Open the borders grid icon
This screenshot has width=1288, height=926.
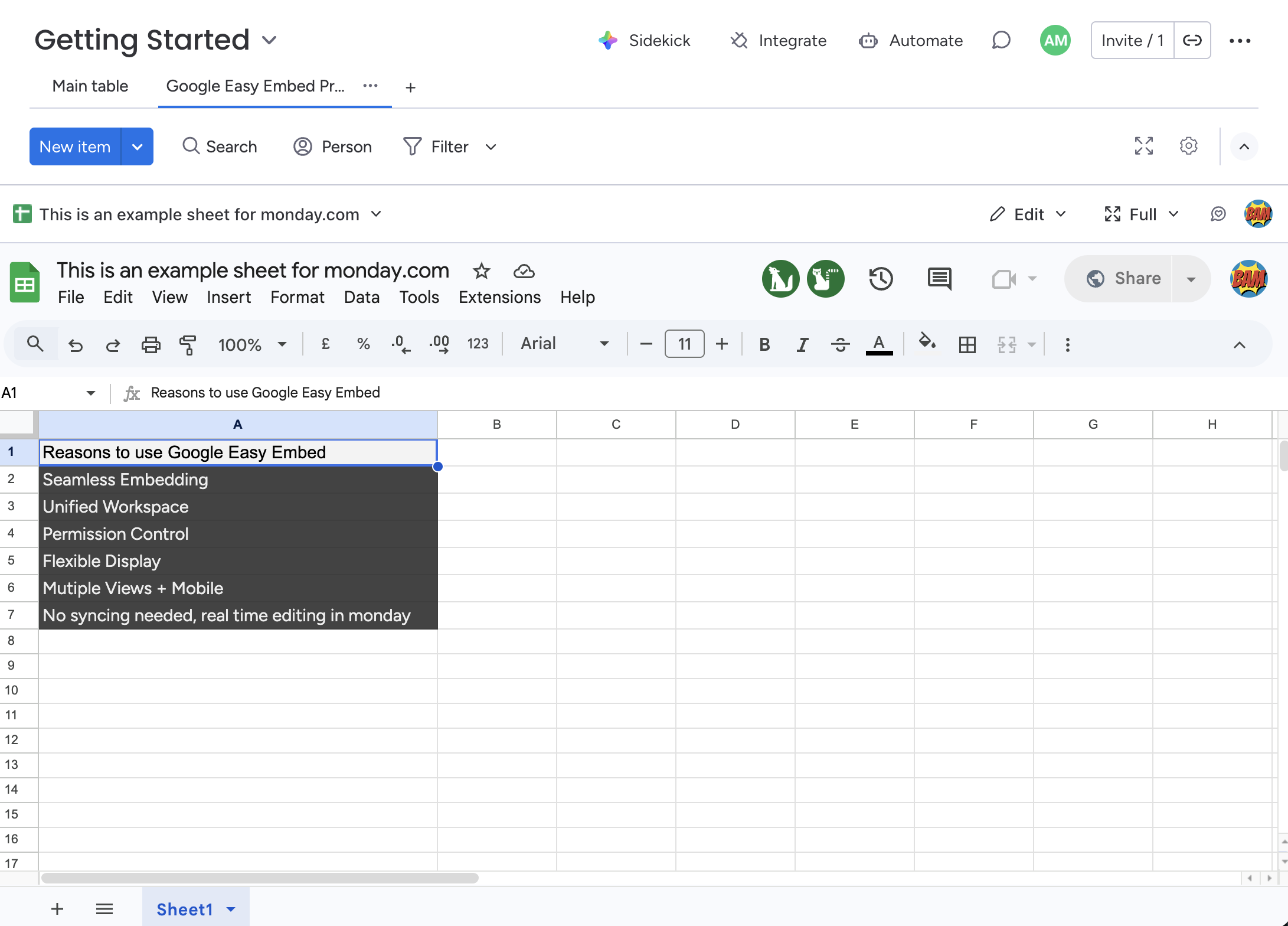(967, 344)
